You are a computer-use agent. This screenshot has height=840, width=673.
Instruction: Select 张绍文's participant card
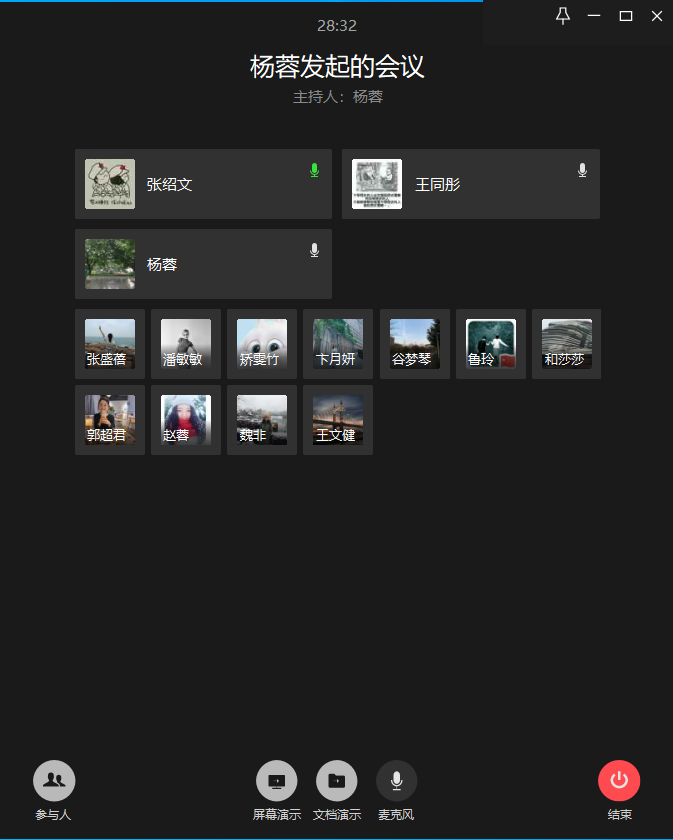[204, 184]
